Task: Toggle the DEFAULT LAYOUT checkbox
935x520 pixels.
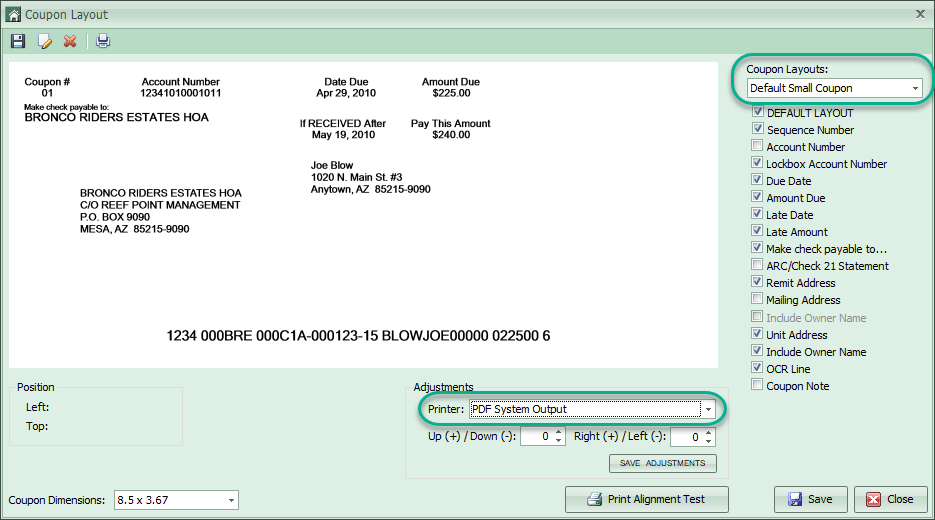Action: click(x=757, y=112)
